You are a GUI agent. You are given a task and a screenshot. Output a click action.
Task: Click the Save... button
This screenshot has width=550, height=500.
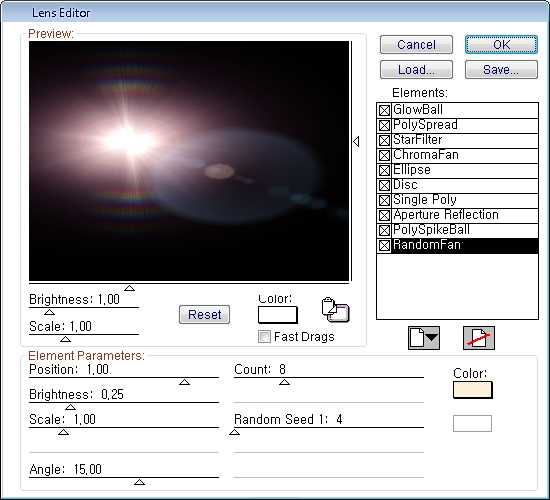501,69
